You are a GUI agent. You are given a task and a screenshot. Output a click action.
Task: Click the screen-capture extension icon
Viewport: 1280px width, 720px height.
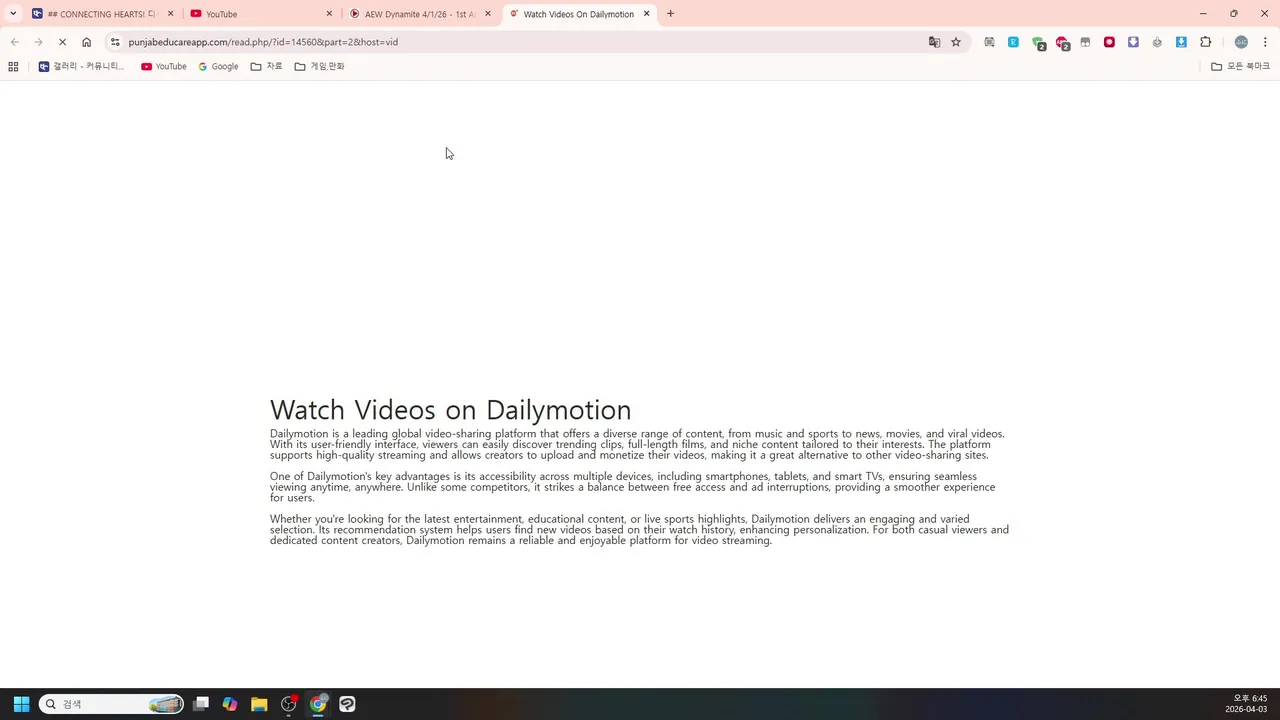coord(989,42)
